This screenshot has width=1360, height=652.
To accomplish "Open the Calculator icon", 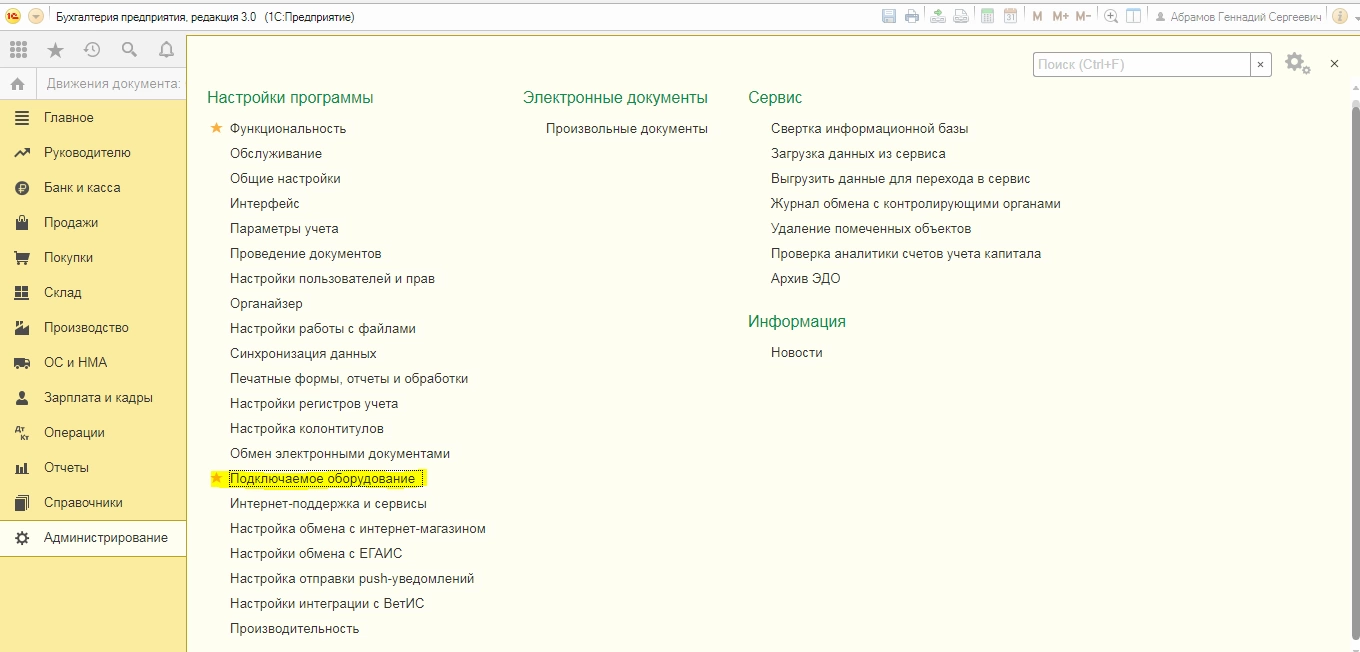I will [988, 16].
